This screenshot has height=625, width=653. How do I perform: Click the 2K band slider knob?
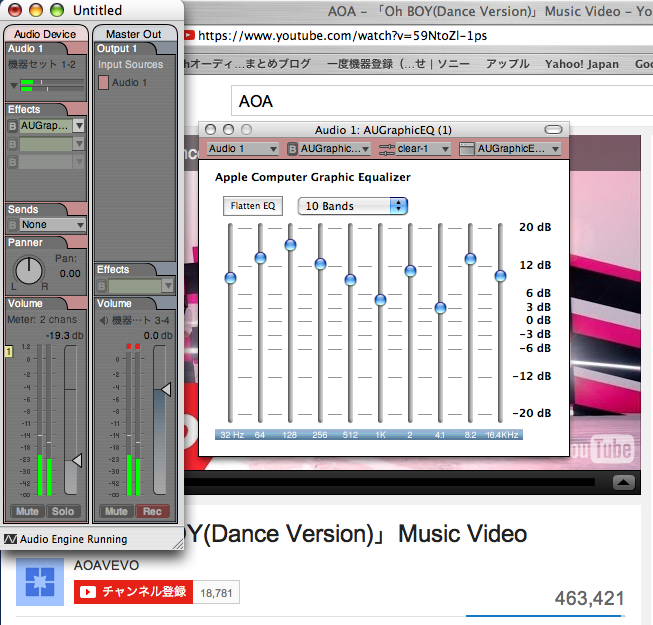(410, 271)
